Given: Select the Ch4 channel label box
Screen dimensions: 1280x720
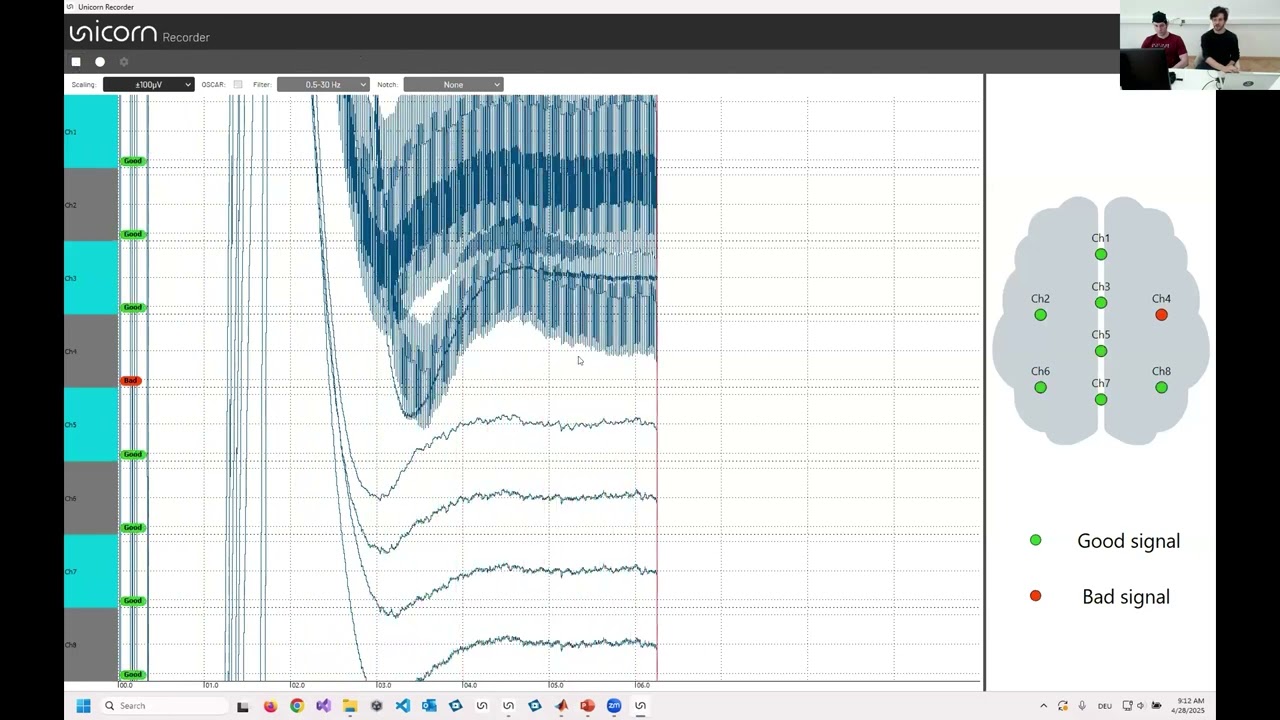Looking at the screenshot, I should 91,351.
